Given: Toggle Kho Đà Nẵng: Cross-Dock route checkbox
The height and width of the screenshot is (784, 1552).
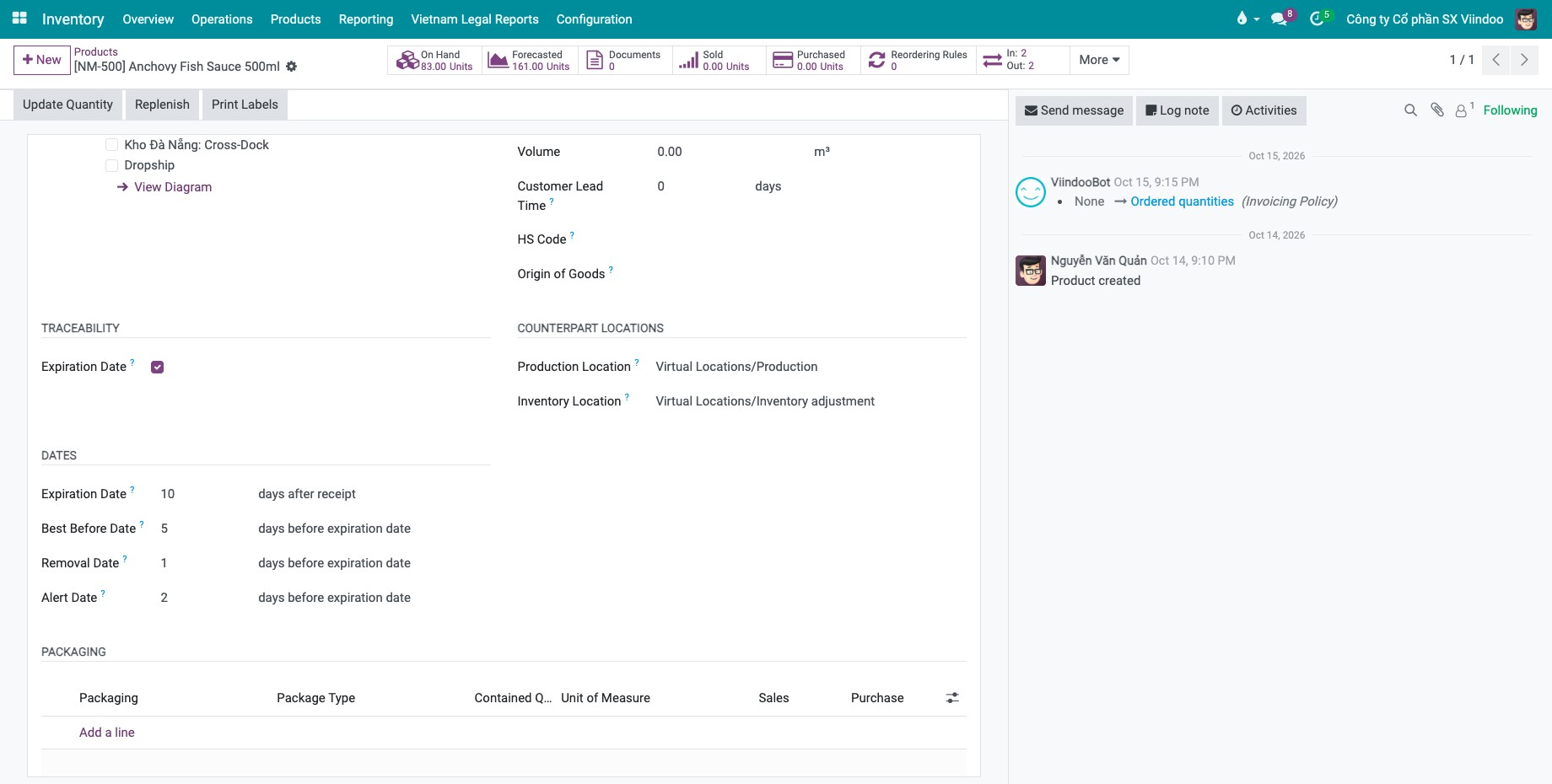Looking at the screenshot, I should coord(111,145).
